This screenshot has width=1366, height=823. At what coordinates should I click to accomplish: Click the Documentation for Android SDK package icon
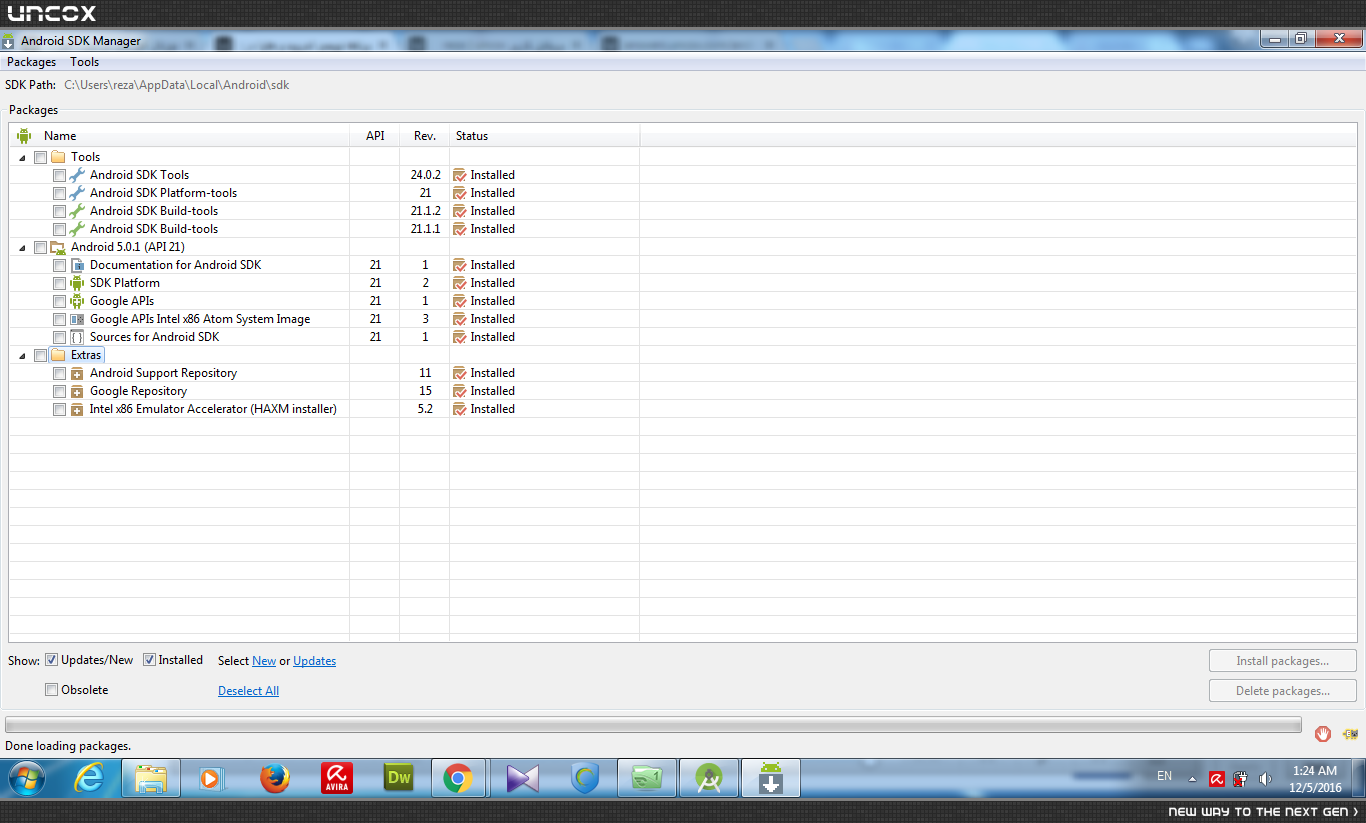point(77,265)
